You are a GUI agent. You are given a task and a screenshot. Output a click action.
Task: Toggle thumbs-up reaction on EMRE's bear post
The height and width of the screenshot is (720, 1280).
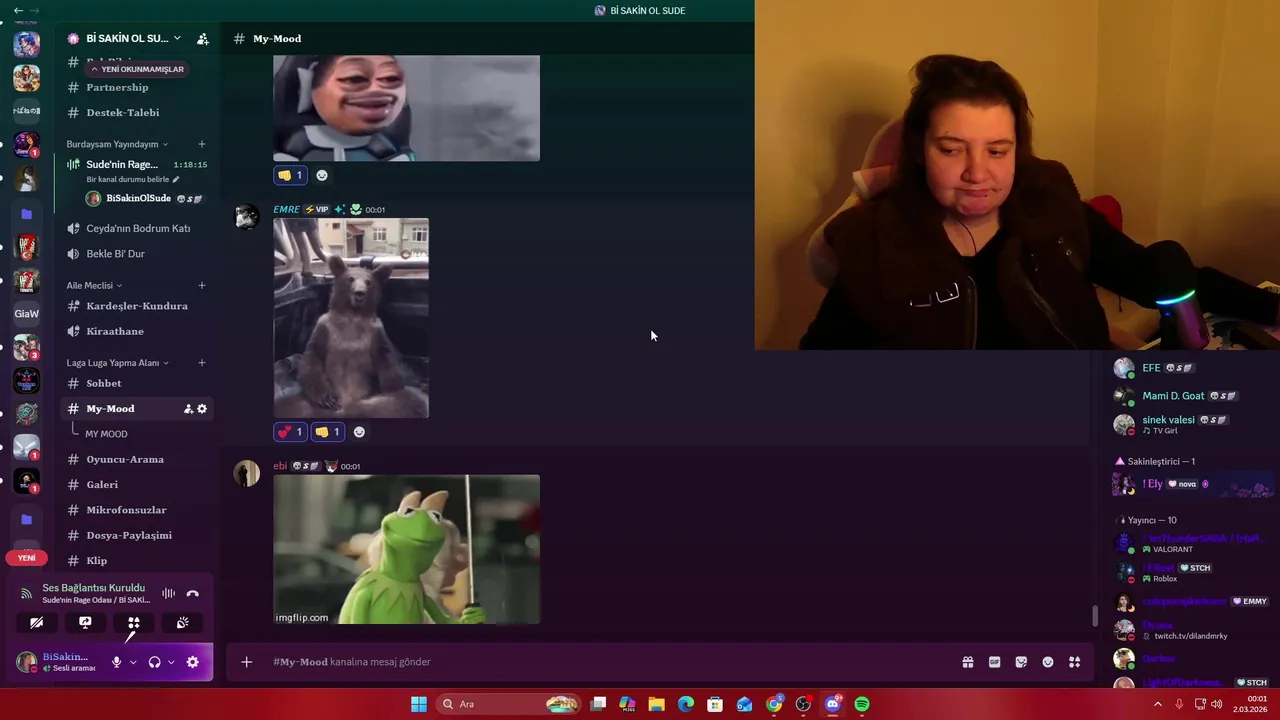tap(327, 432)
